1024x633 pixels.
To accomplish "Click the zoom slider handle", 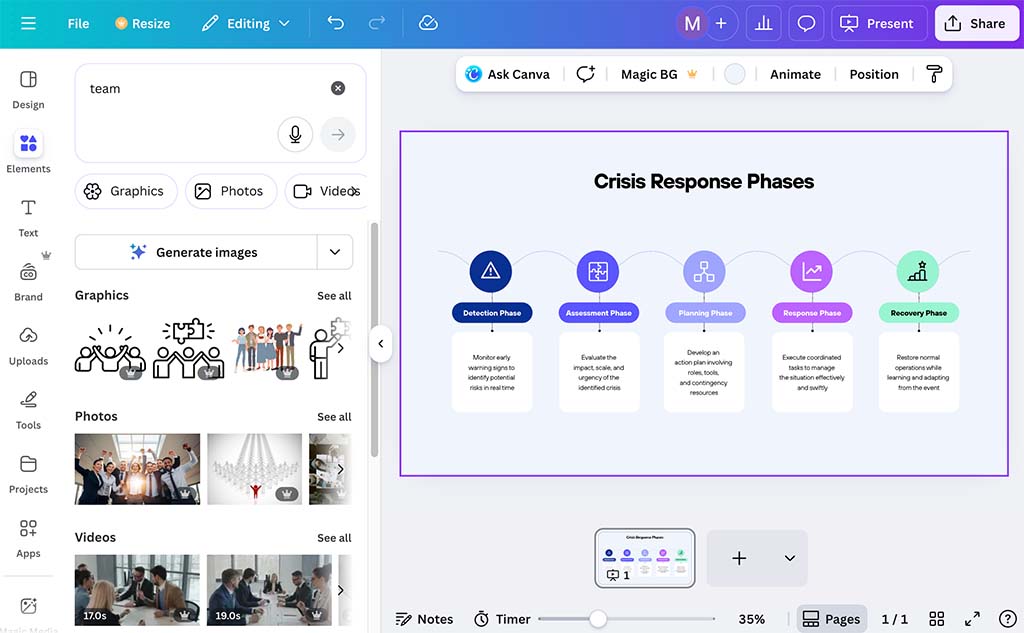I will [599, 619].
